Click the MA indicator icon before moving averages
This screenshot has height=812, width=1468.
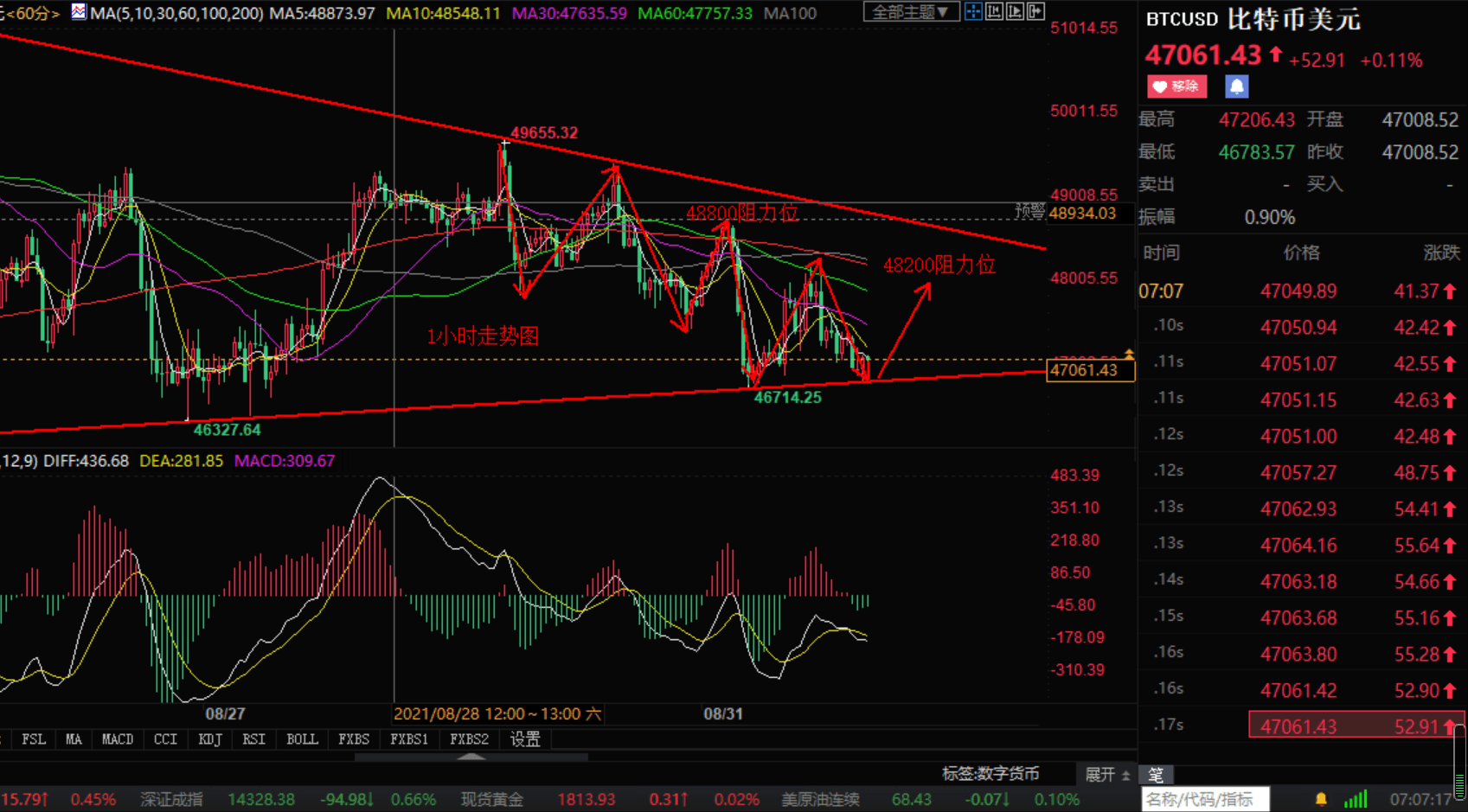(x=79, y=12)
